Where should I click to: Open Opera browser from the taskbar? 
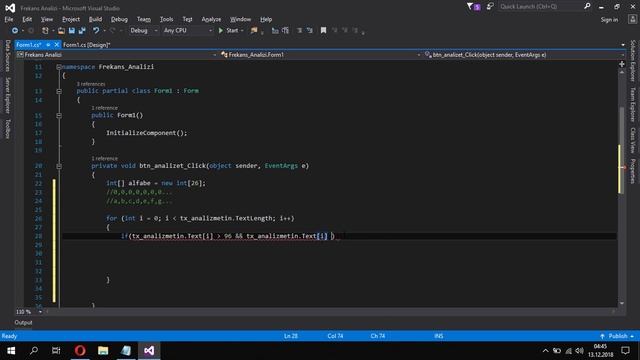pyautogui.click(x=80, y=351)
